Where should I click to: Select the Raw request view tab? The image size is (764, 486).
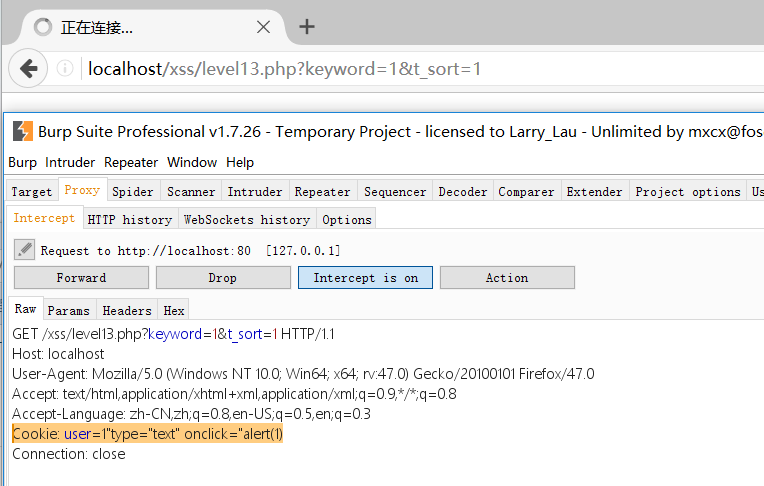(x=25, y=309)
